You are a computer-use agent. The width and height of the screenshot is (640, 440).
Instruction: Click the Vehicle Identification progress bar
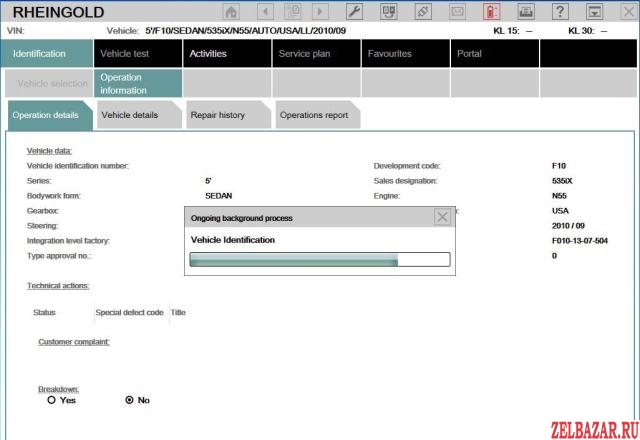320,260
